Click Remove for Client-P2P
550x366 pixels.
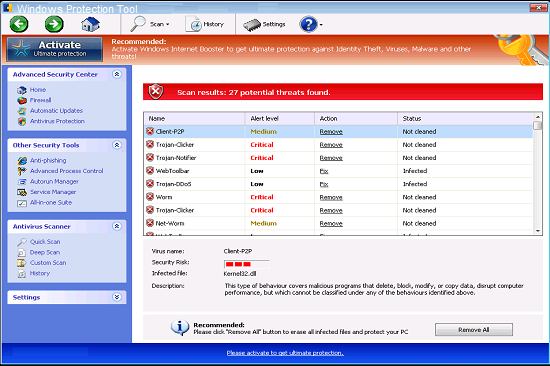[331, 132]
